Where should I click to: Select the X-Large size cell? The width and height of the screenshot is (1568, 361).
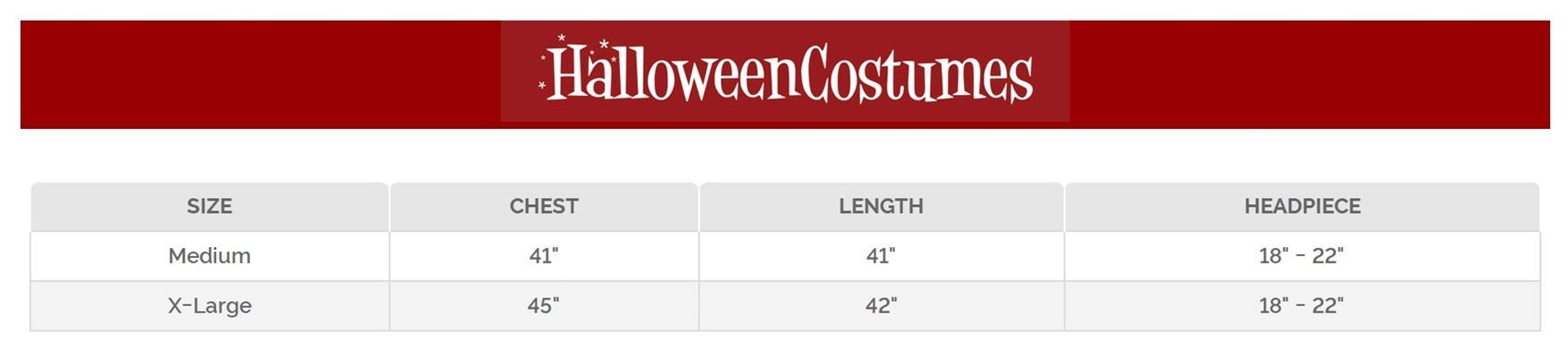[210, 305]
